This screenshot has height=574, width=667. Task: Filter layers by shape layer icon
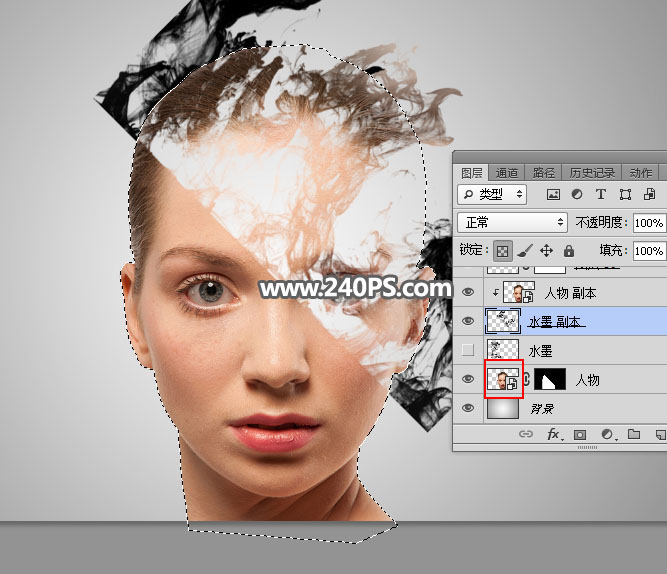click(x=625, y=194)
